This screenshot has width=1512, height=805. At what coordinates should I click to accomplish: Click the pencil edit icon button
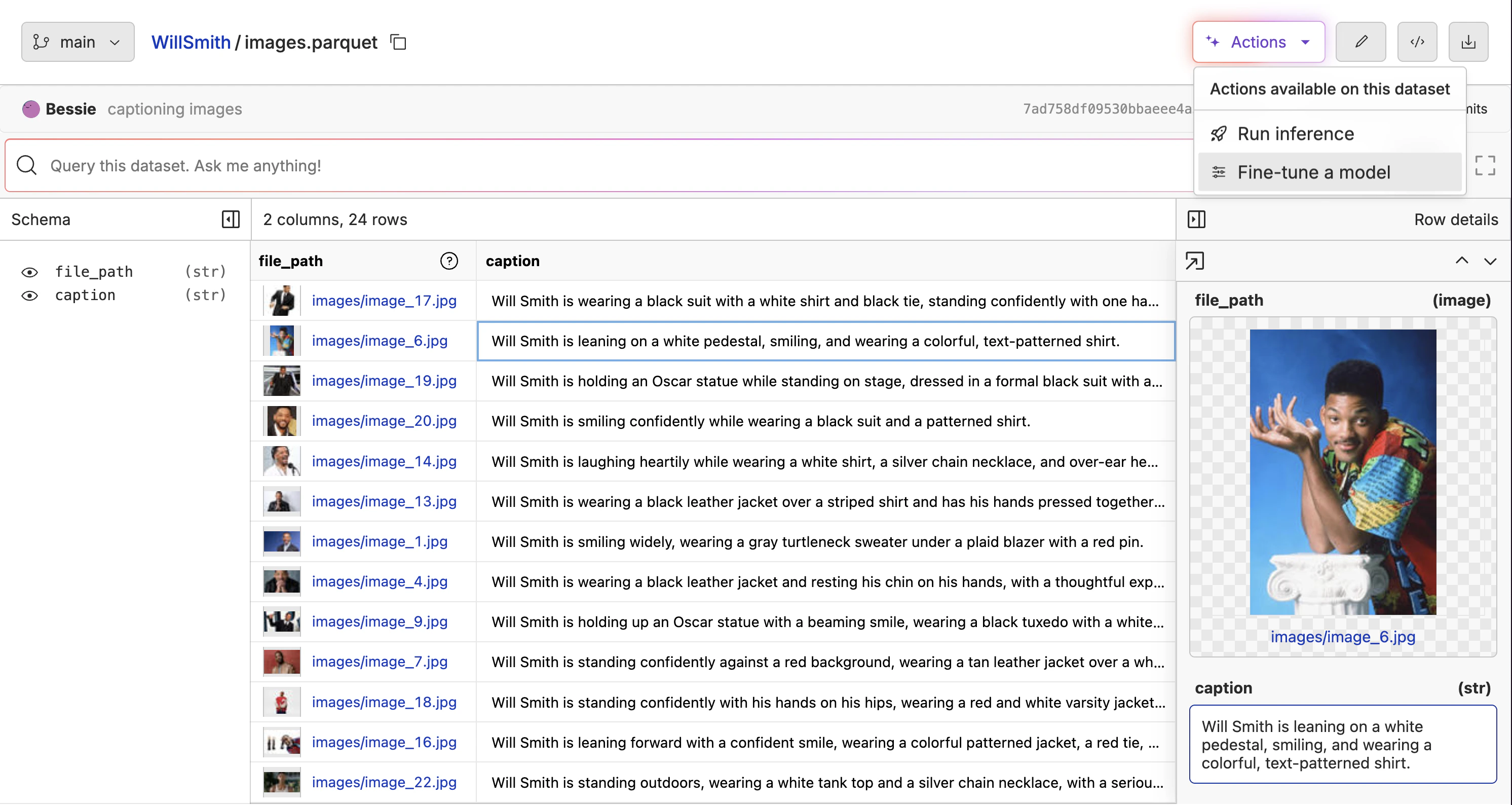click(x=1360, y=42)
